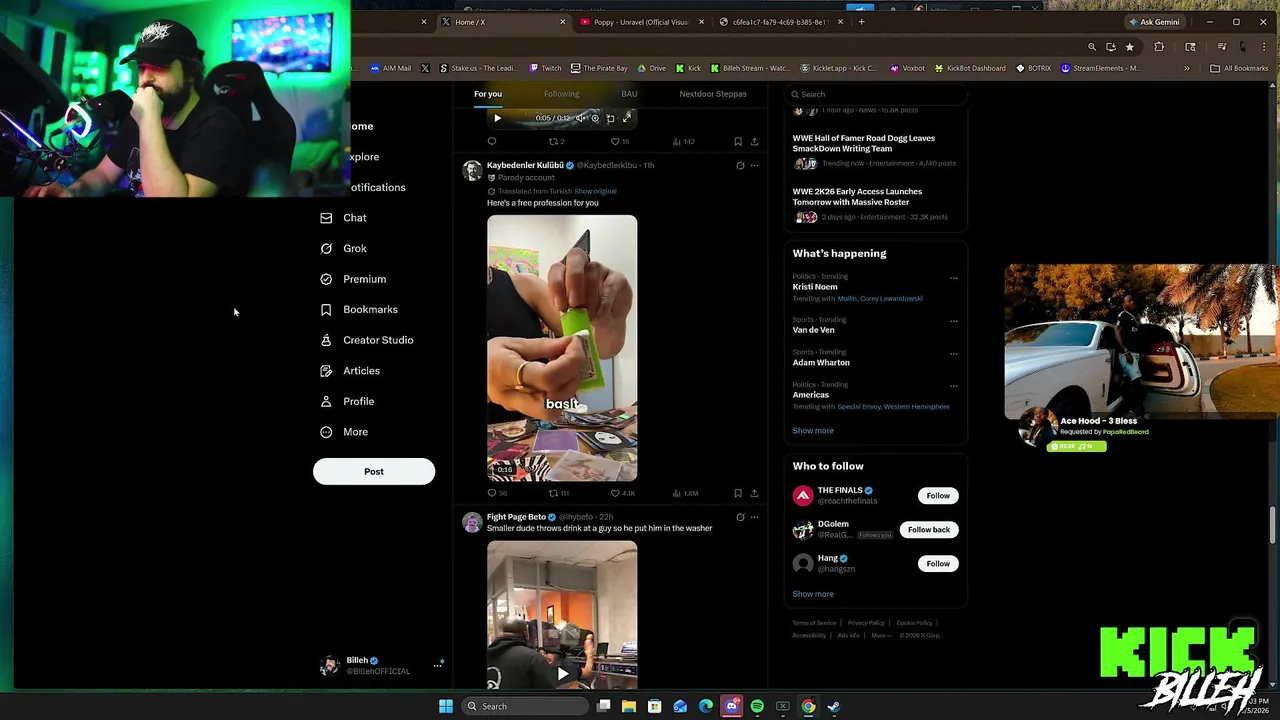Open the Twitch bookmark
1280x720 pixels.
[546, 68]
